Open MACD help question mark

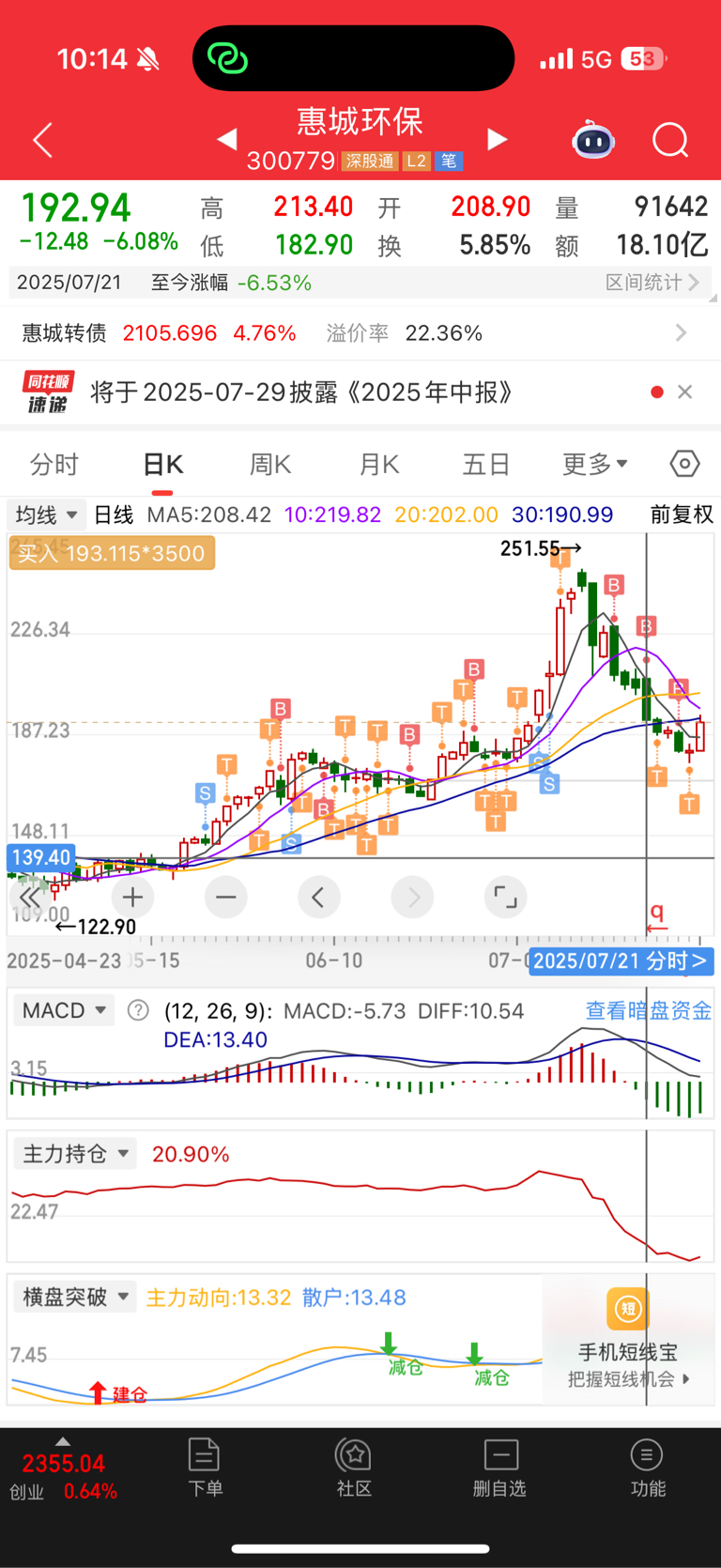pos(138,1010)
